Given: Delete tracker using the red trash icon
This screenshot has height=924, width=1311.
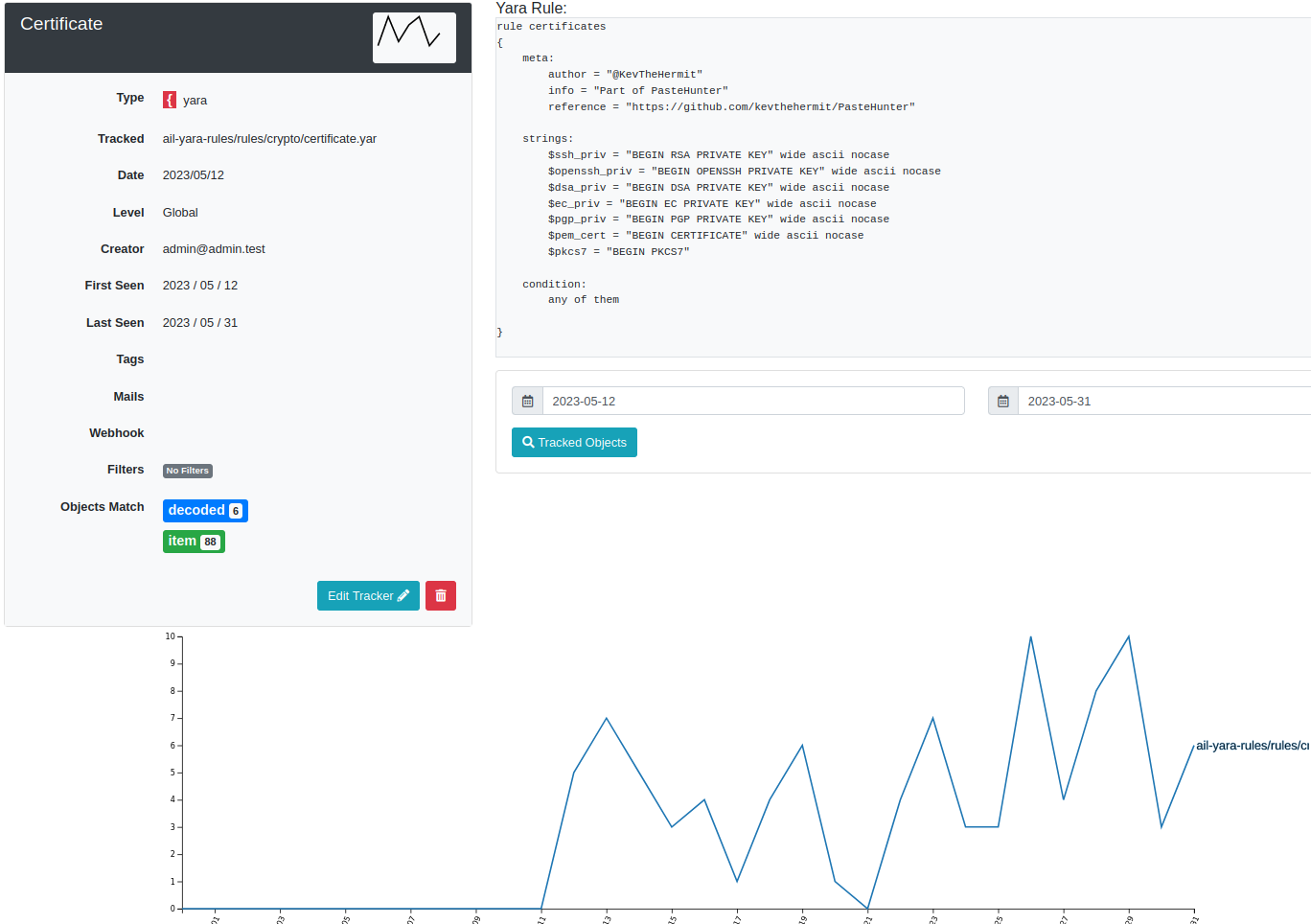Looking at the screenshot, I should coord(441,596).
